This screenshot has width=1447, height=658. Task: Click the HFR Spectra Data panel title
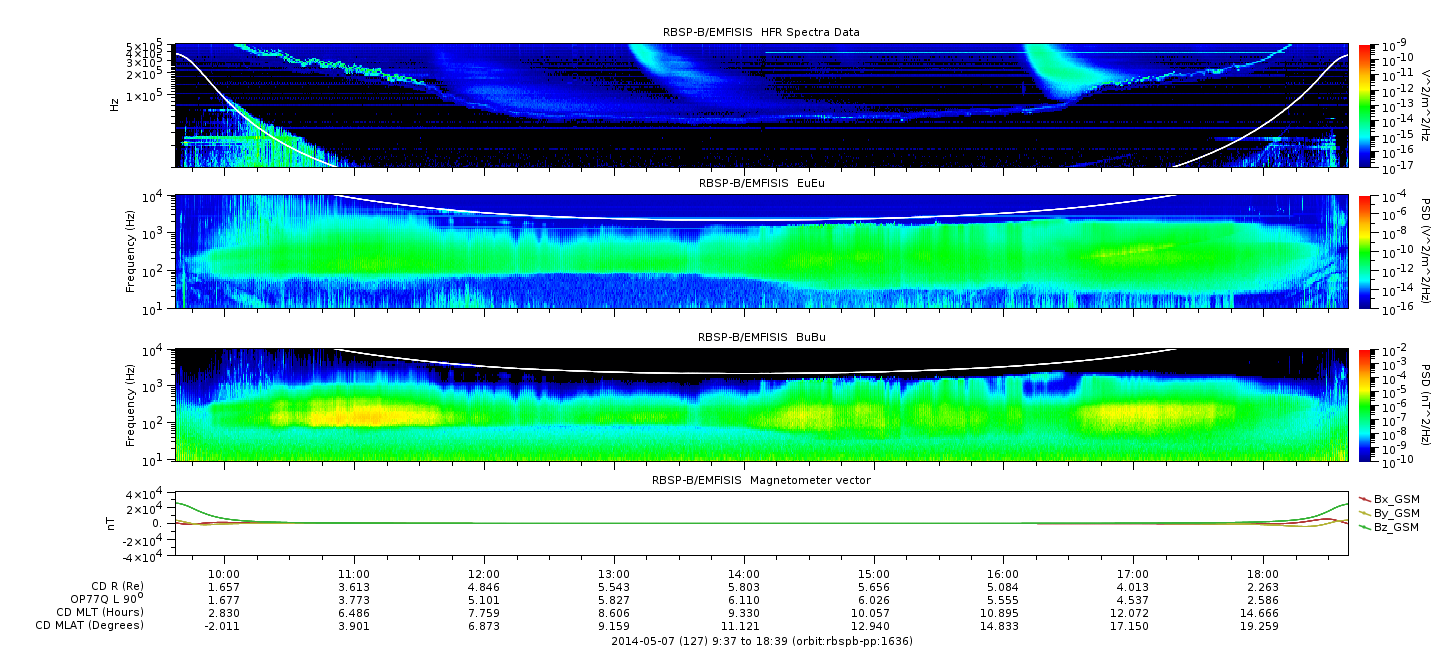tap(761, 32)
